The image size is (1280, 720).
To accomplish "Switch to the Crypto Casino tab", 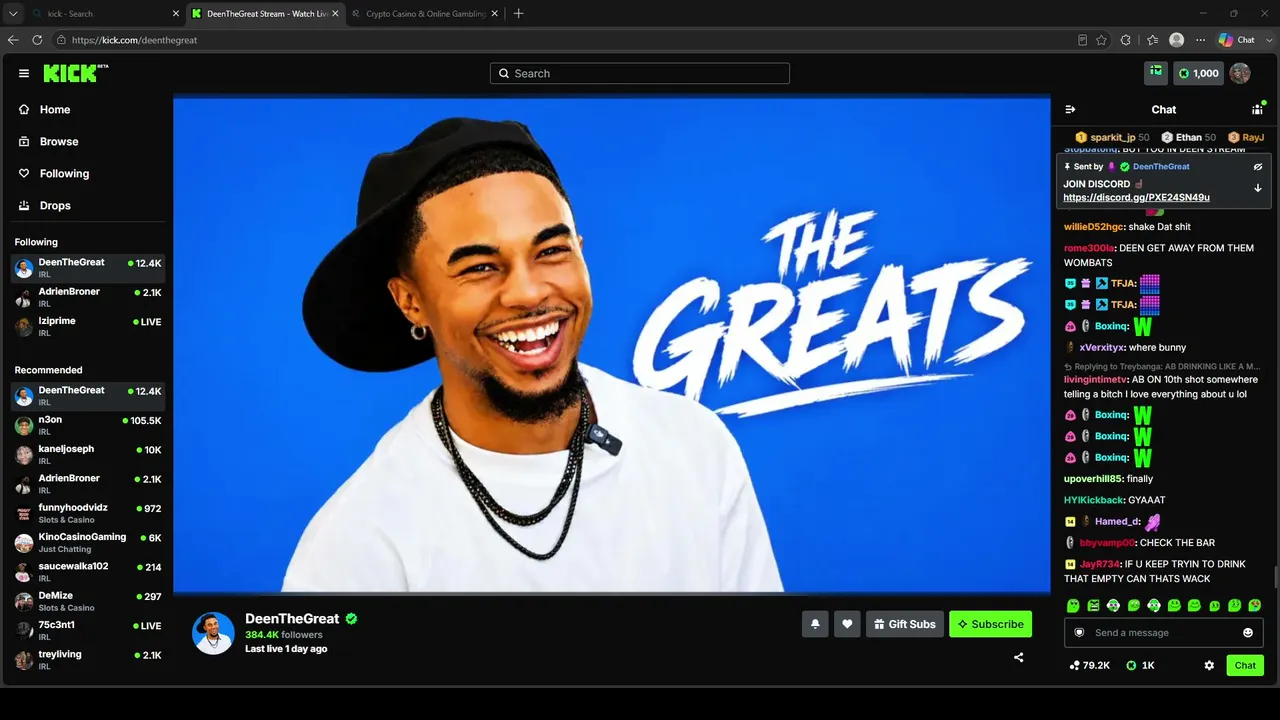I will pos(425,14).
